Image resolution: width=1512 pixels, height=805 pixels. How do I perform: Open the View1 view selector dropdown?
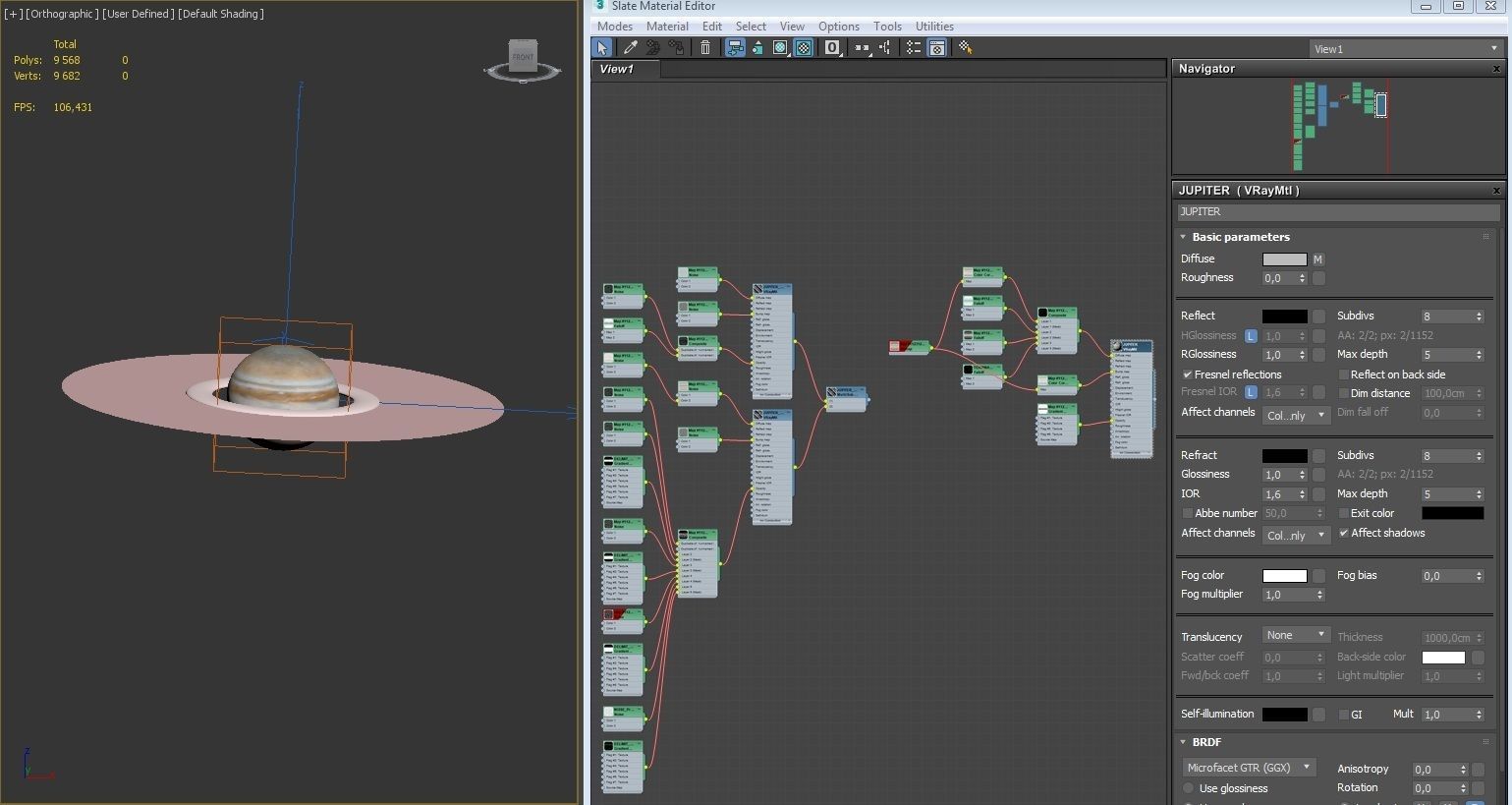(x=1406, y=48)
